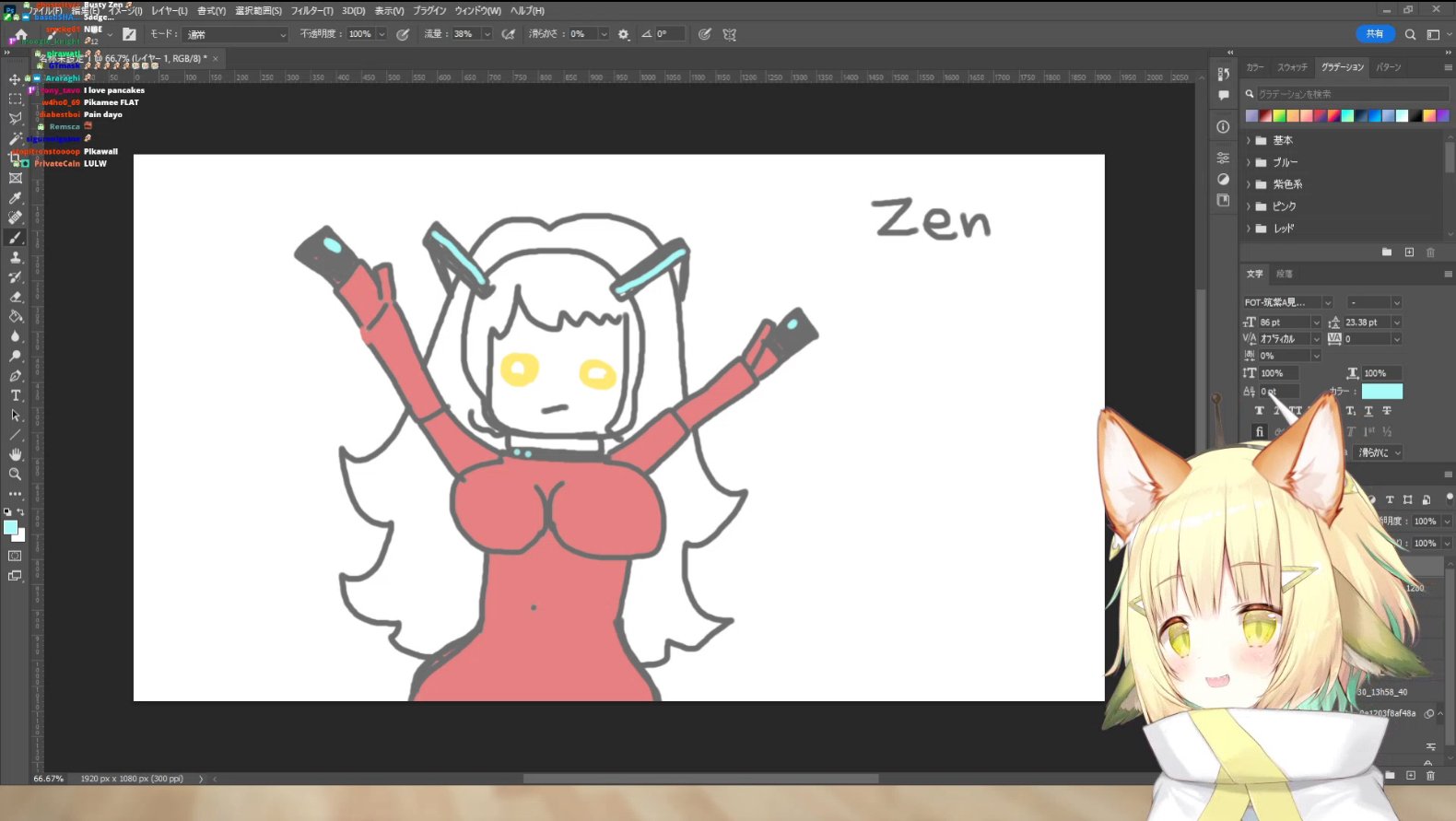Select the Clone Stamp tool
The width and height of the screenshot is (1456, 821).
click(16, 258)
